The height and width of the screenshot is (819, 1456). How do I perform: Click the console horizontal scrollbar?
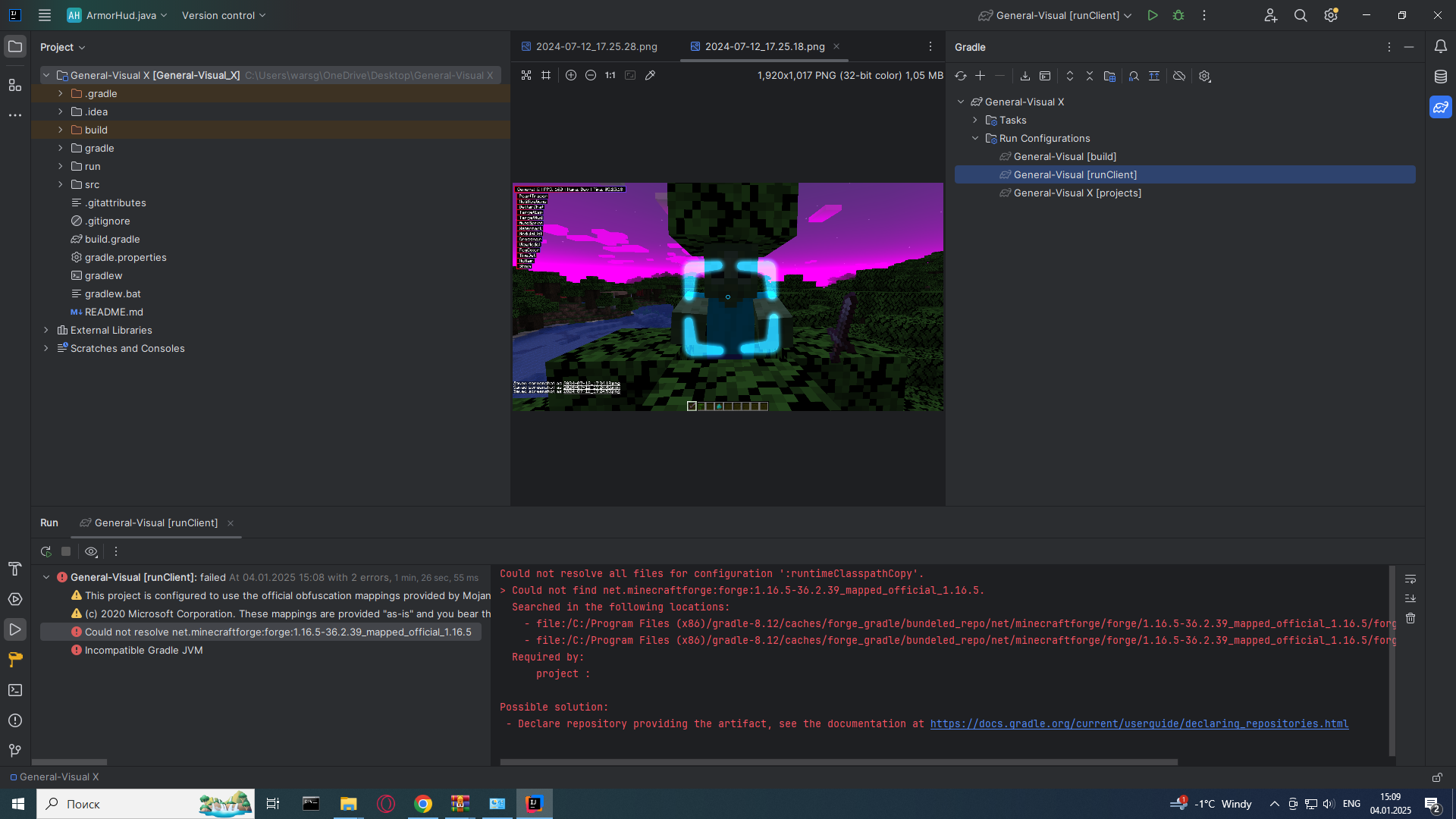pyautogui.click(x=839, y=761)
